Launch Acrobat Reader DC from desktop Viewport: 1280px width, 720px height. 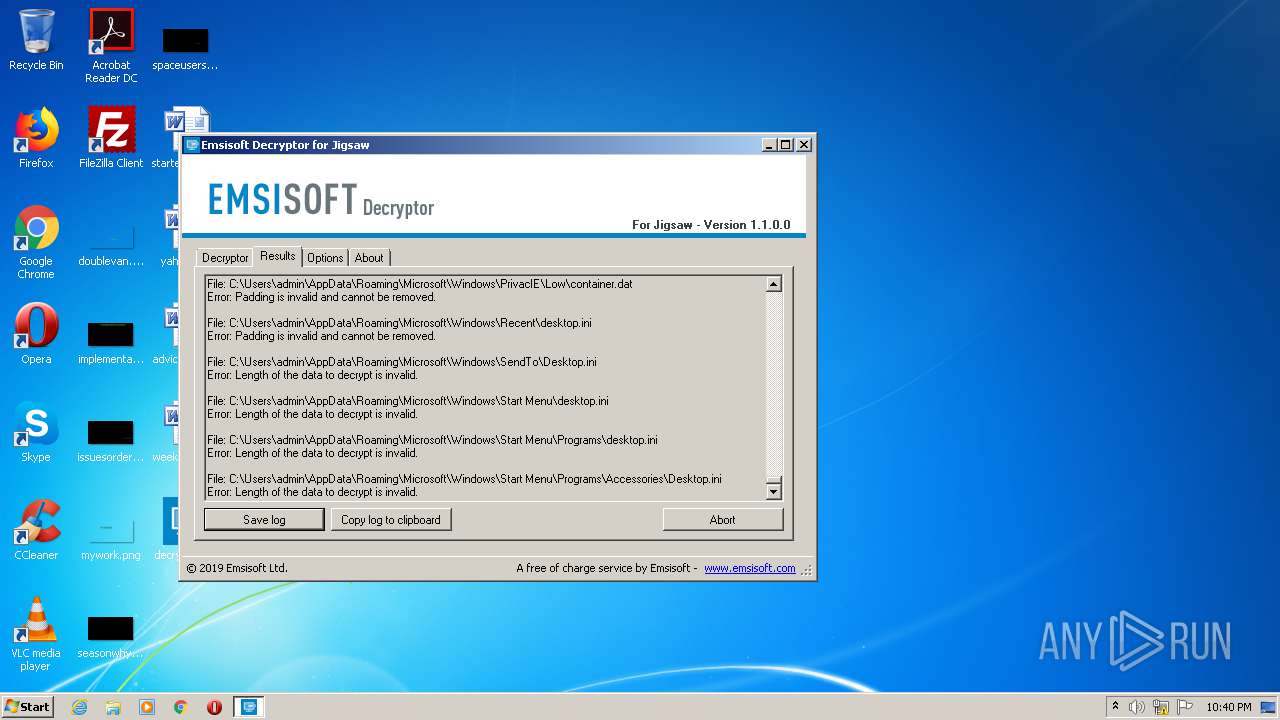[111, 45]
